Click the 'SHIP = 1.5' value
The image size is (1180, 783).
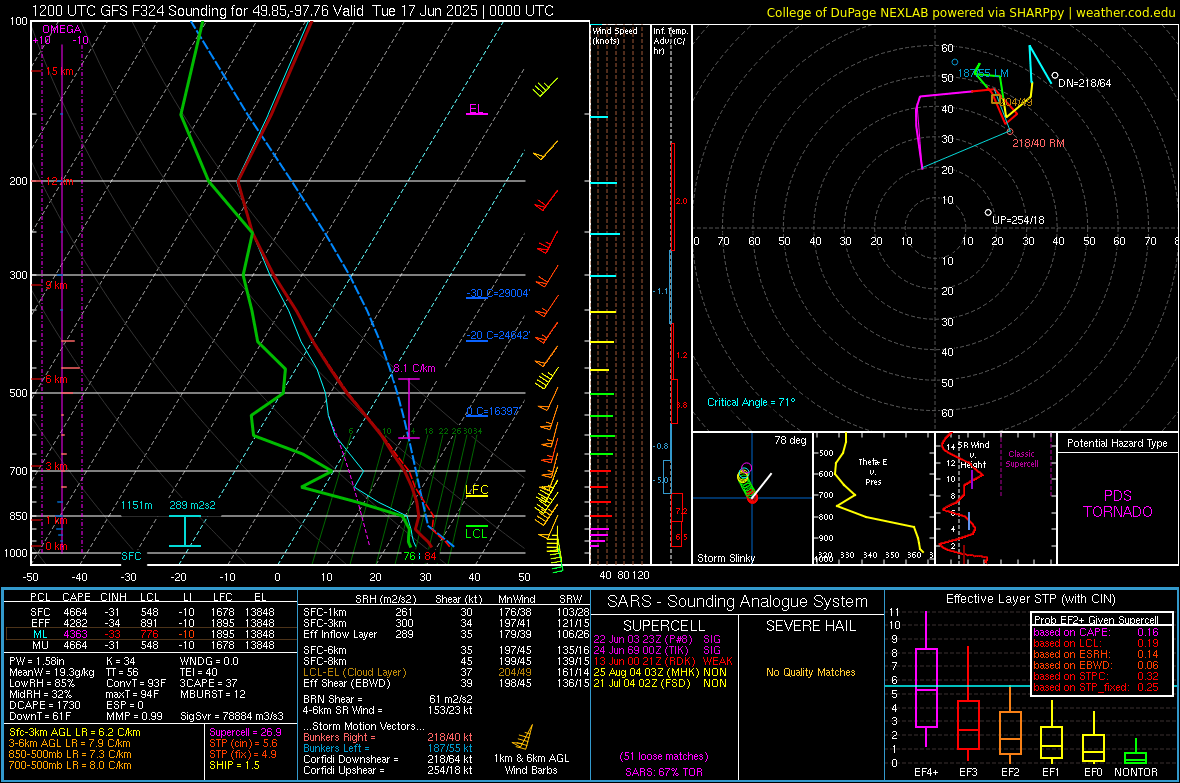234,765
